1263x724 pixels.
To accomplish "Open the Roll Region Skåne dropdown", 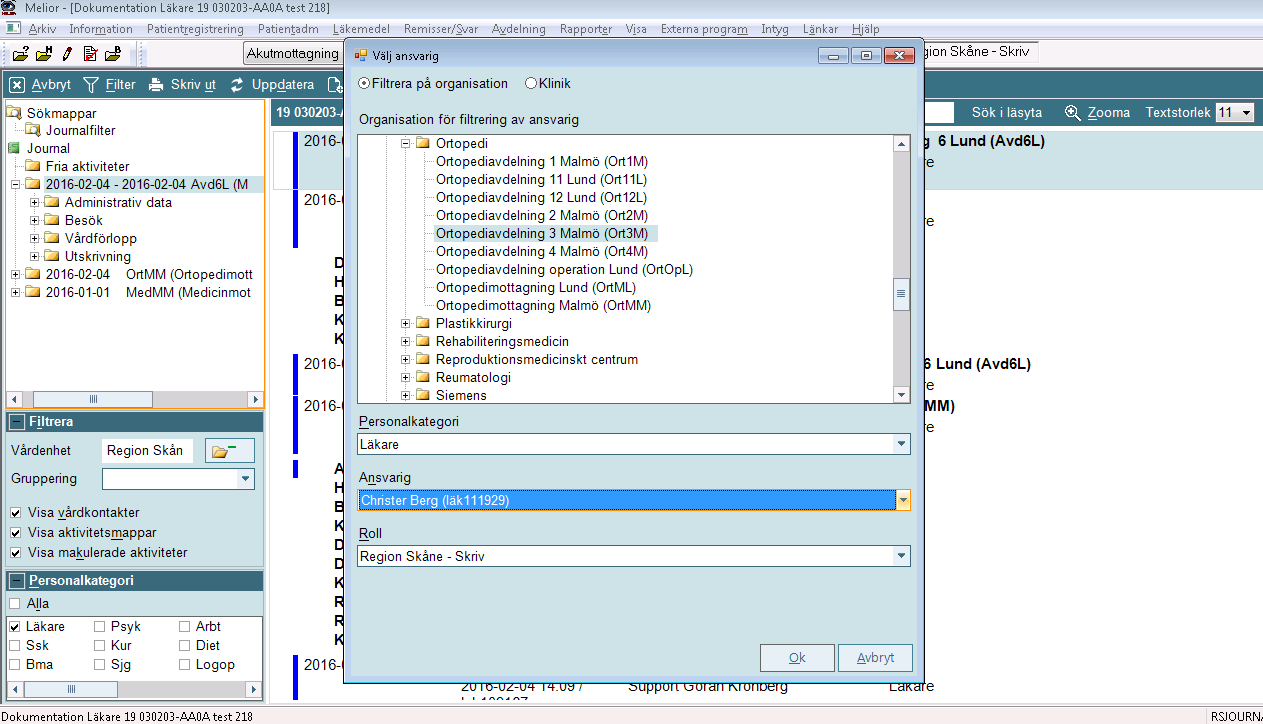I will [902, 555].
